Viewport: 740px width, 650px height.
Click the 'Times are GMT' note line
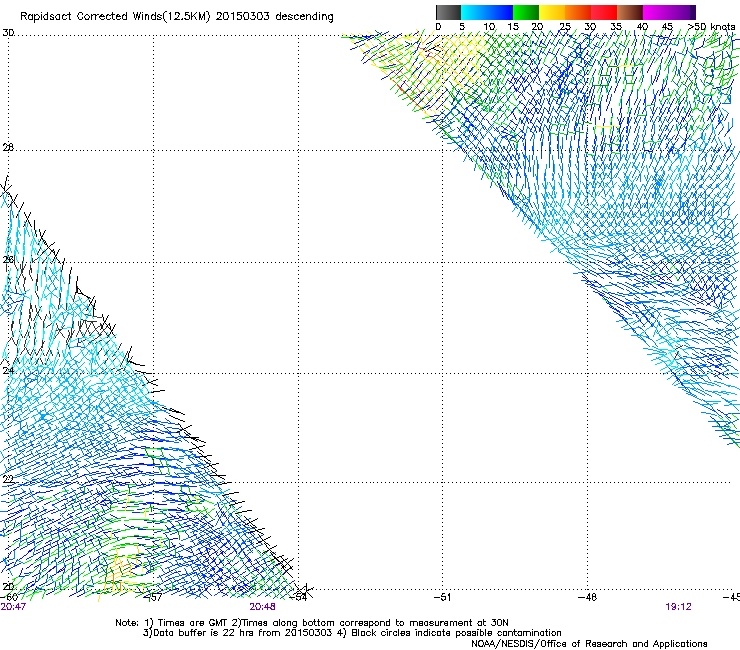312,623
